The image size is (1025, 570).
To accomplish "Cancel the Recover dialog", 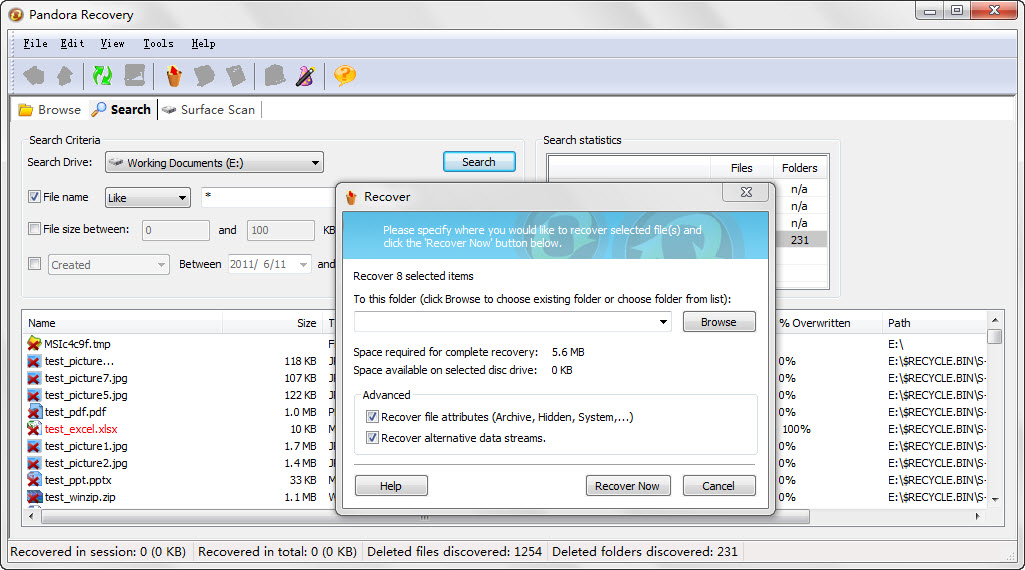I will pyautogui.click(x=719, y=486).
